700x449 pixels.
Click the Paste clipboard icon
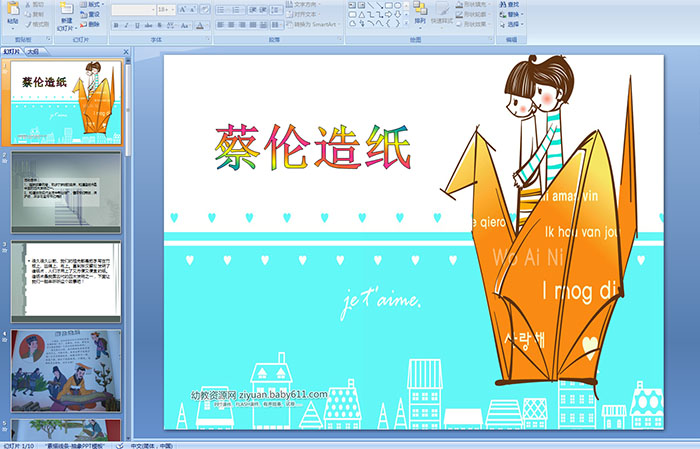pos(13,9)
